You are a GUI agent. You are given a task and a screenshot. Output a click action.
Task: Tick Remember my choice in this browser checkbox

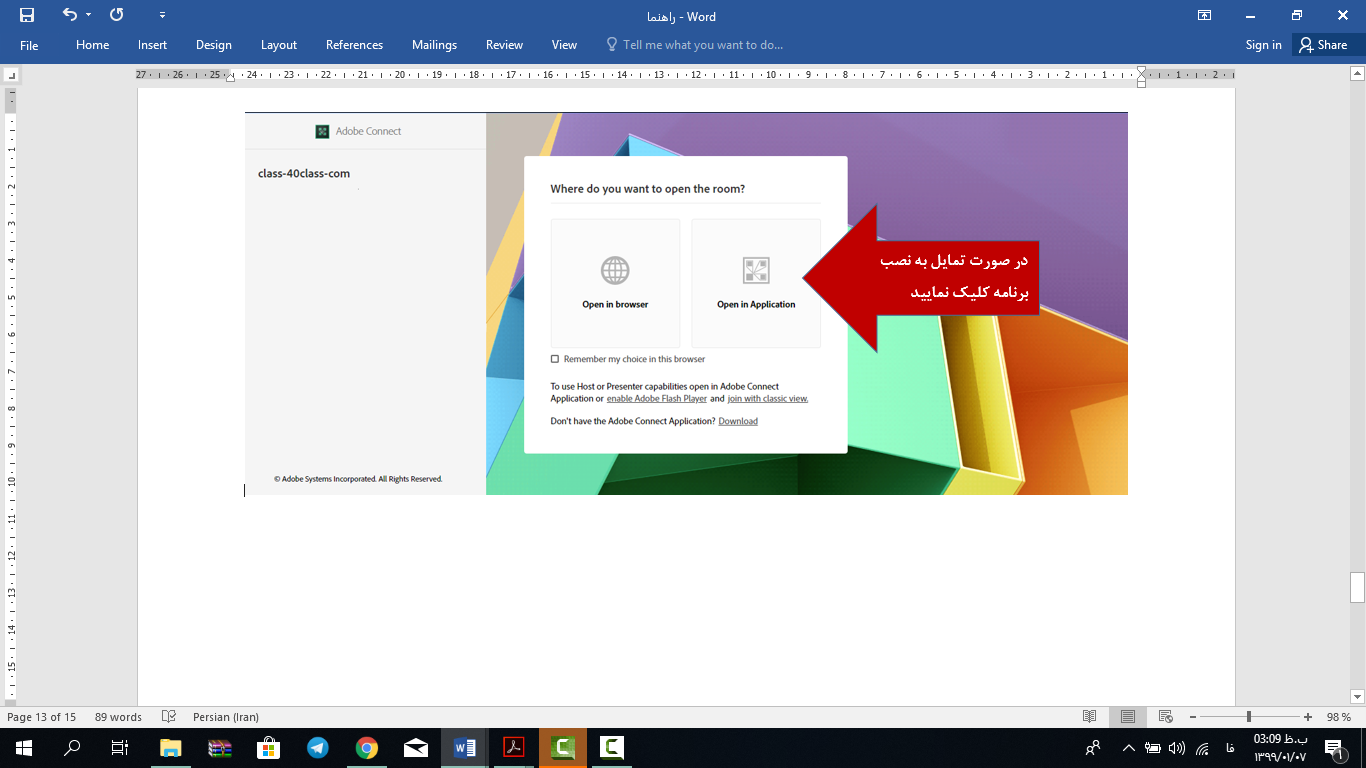coord(555,359)
